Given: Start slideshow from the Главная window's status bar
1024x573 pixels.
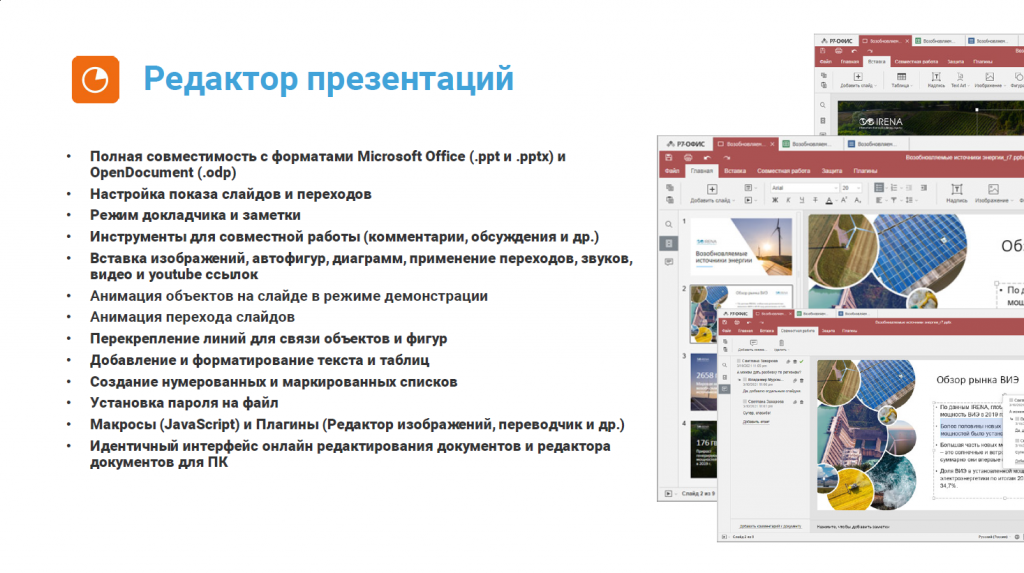Looking at the screenshot, I should click(x=668, y=493).
